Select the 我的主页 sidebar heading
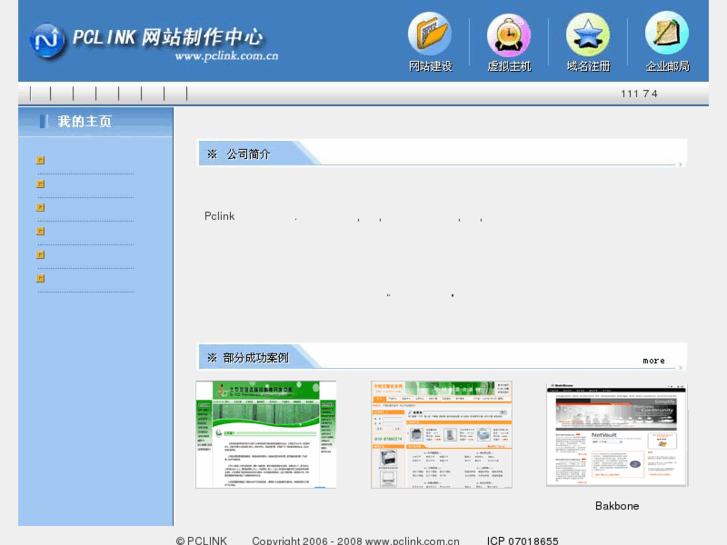Image resolution: width=727 pixels, height=545 pixels. [x=84, y=122]
